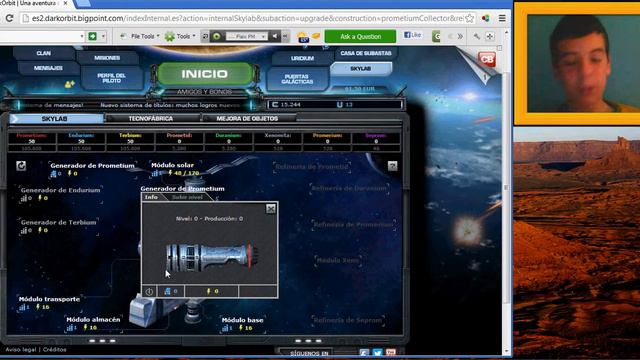Select the SKYLAB navigation button
The image size is (640, 360).
tap(361, 69)
